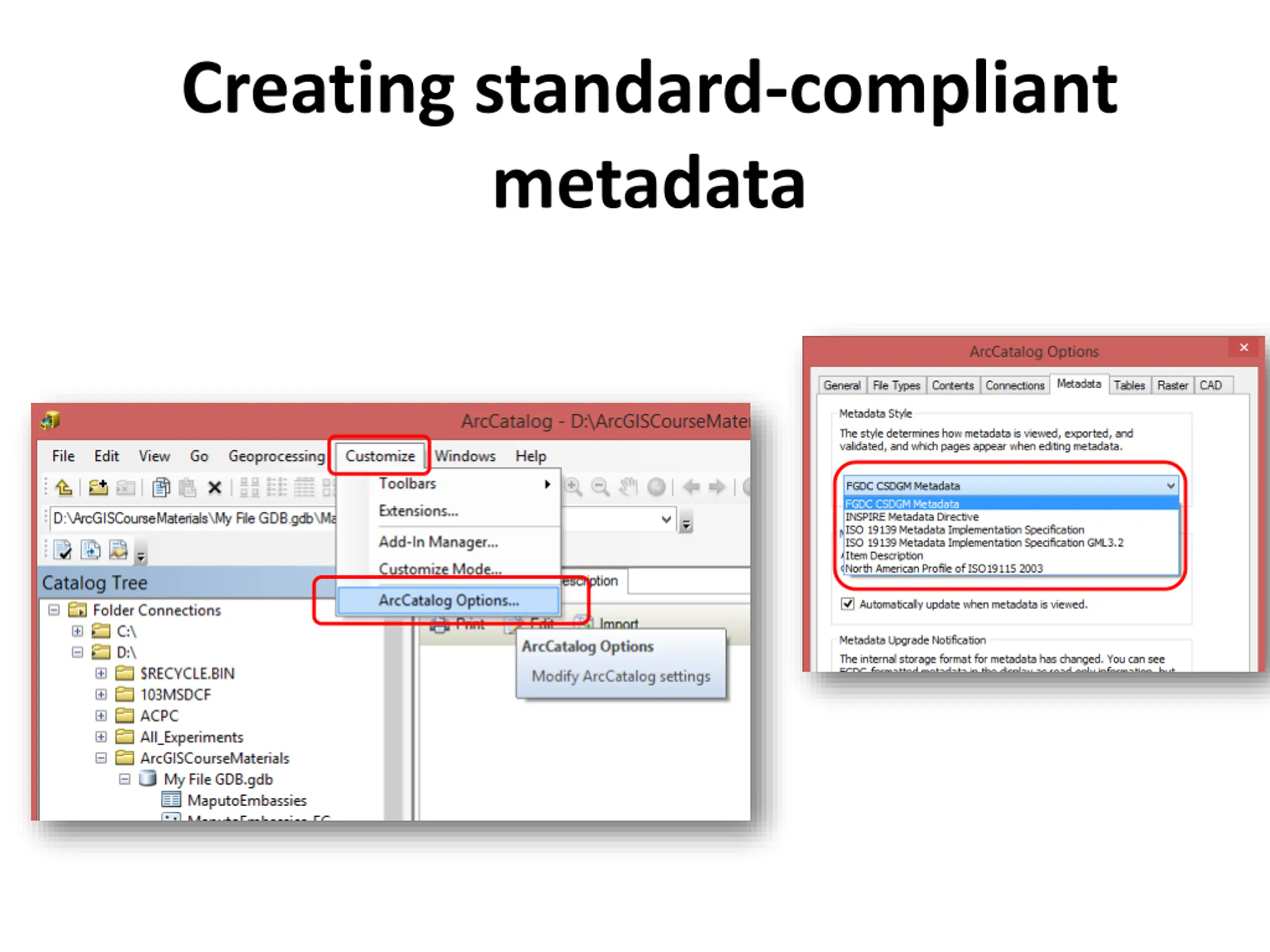Screen dimensions: 1270x952
Task: Select North American Profile of ISO19115 2003
Action: 1011,568
